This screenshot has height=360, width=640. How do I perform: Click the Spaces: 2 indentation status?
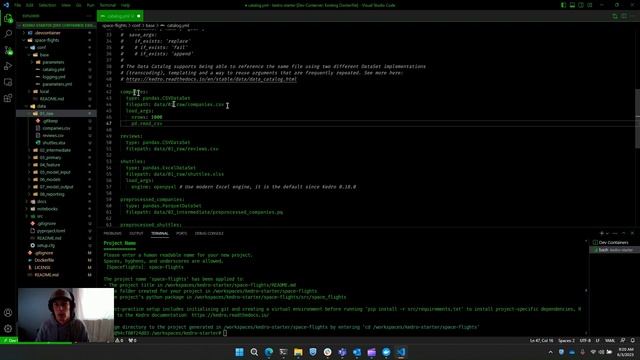tap(566, 340)
